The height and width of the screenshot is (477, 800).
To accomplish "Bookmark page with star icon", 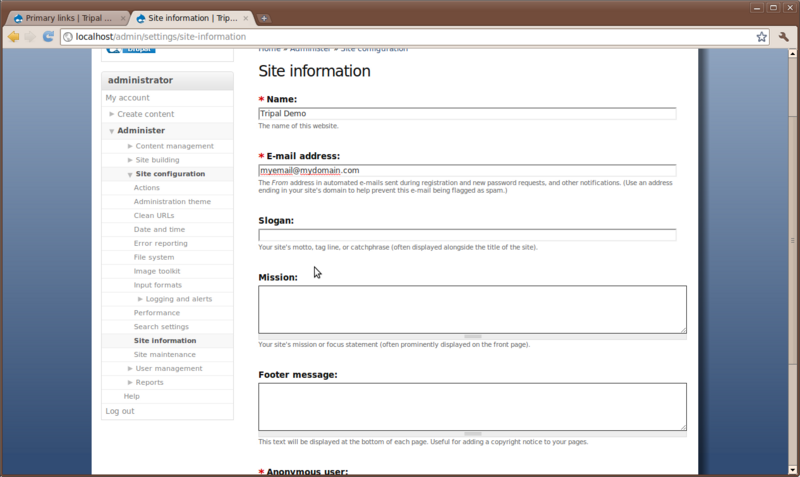I will [761, 37].
